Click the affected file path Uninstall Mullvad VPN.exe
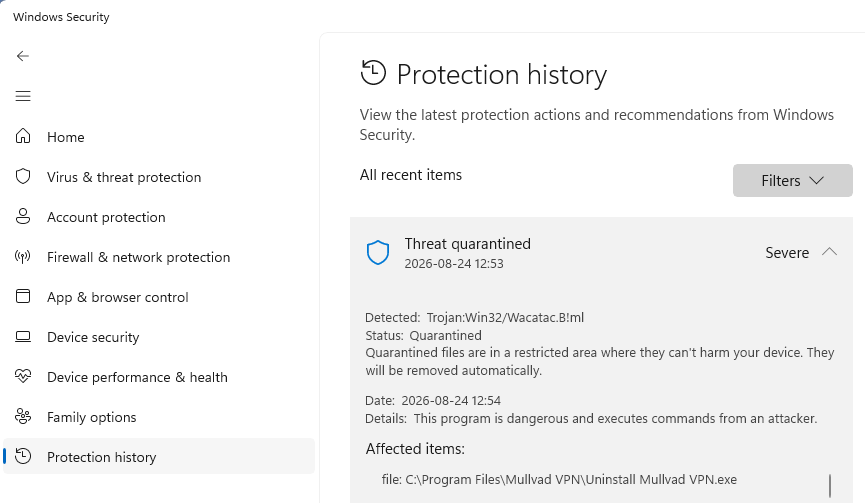 point(559,480)
